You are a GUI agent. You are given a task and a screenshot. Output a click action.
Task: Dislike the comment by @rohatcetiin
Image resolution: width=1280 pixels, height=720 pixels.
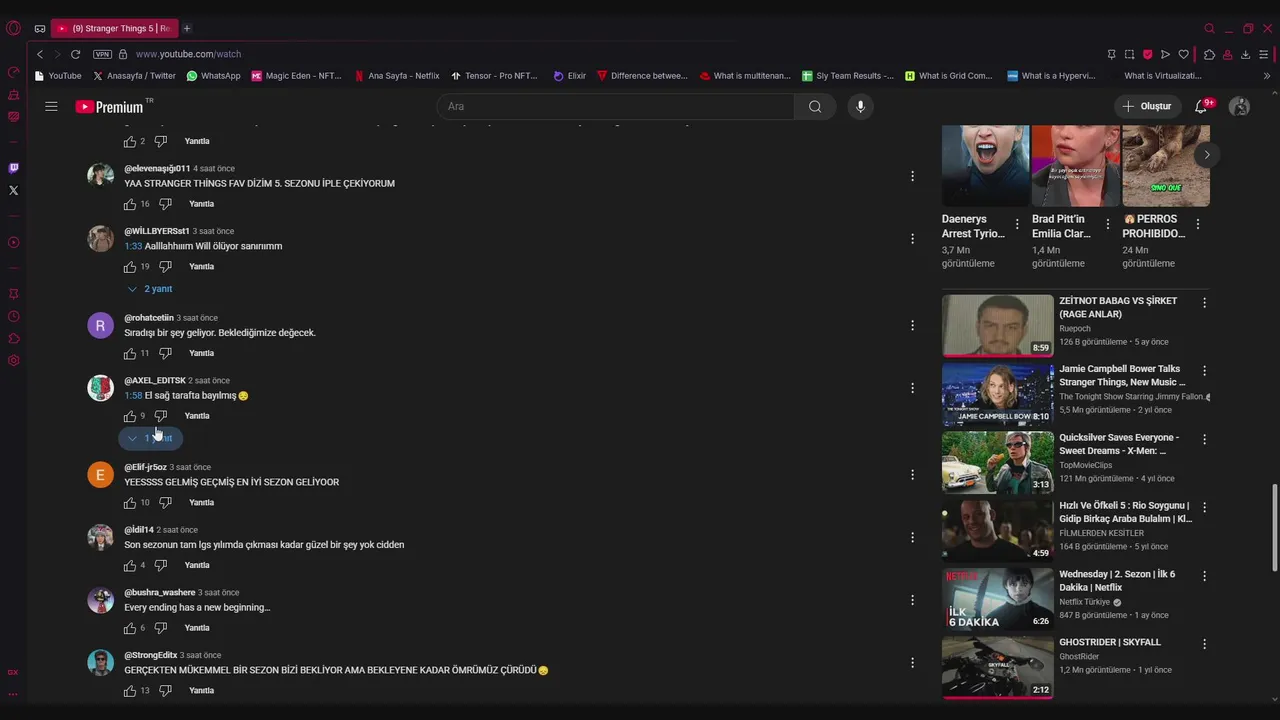click(x=165, y=353)
